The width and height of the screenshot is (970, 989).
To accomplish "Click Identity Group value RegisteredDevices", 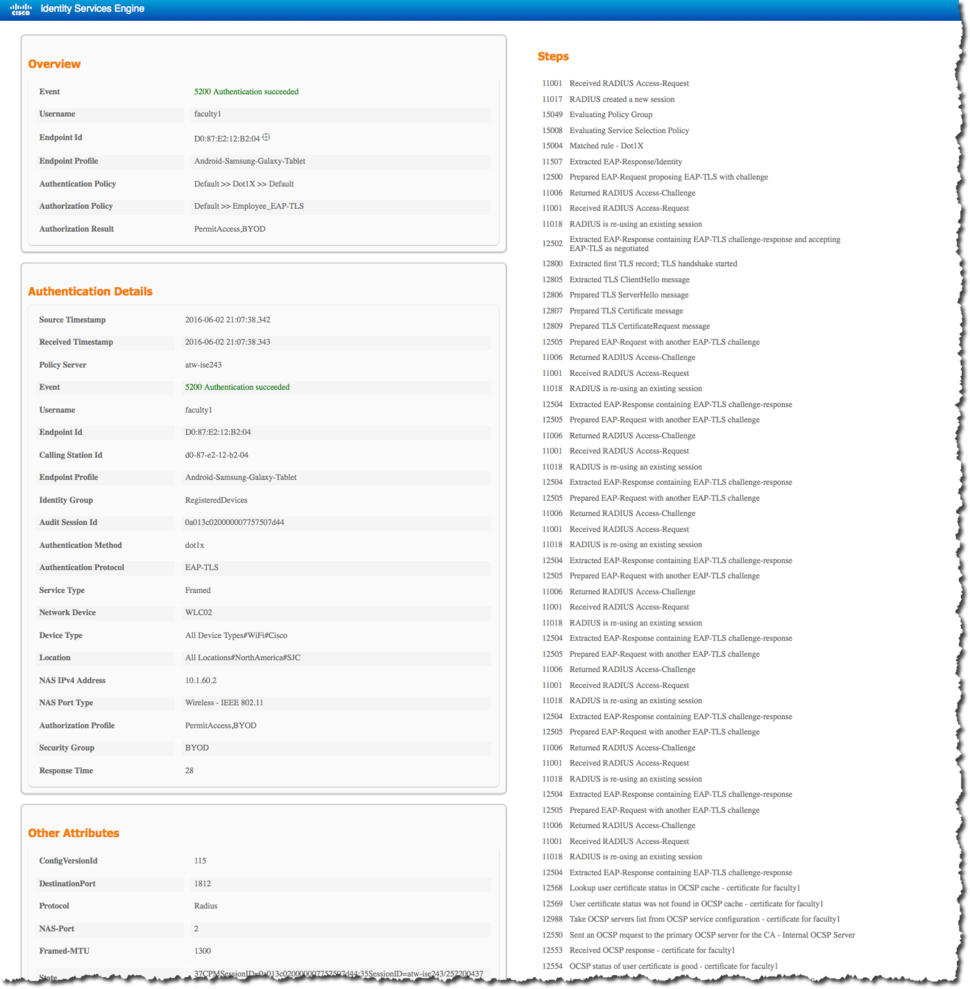I will [x=216, y=500].
